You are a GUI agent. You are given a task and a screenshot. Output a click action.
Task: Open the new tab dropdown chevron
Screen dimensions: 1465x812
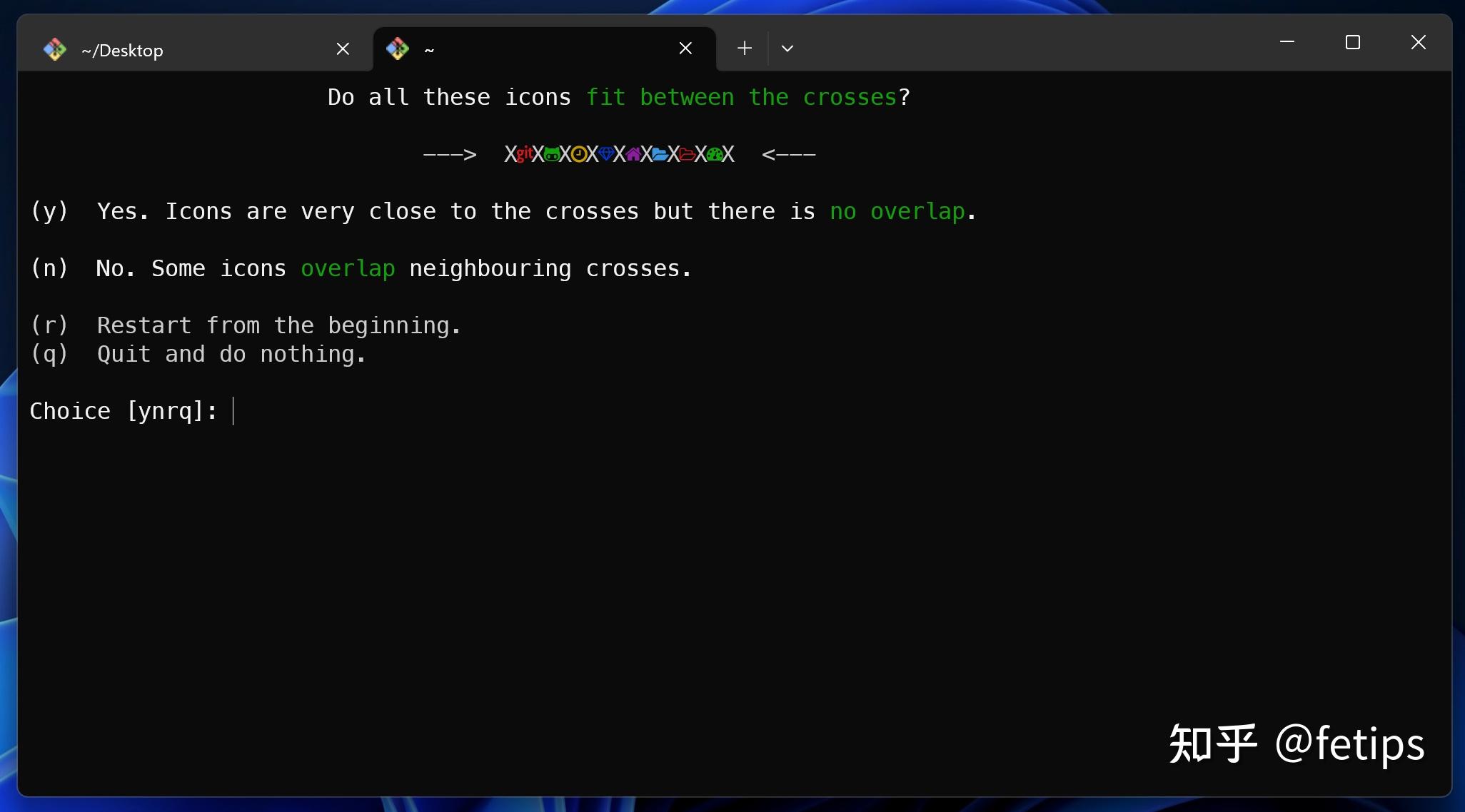[x=786, y=49]
